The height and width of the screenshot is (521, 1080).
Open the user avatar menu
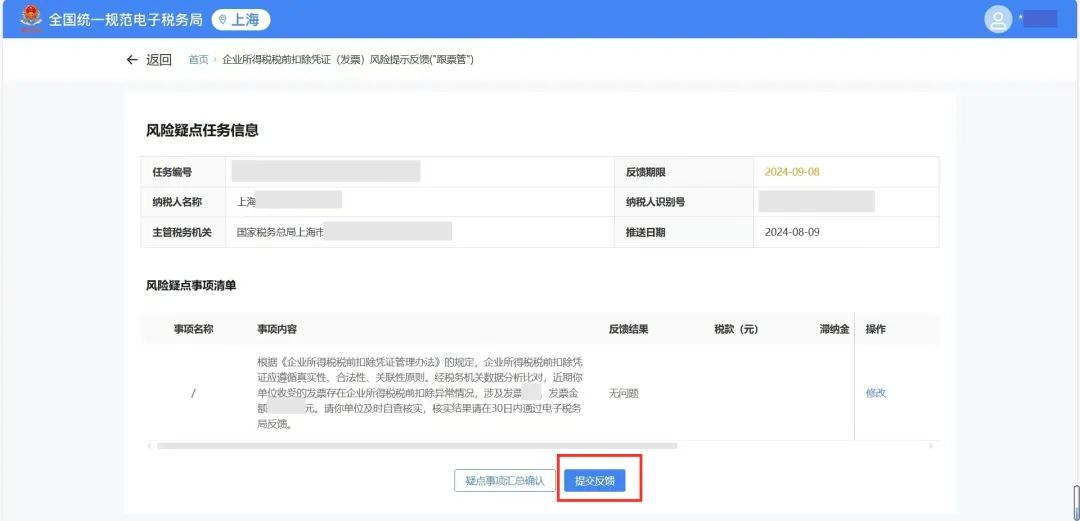[x=997, y=19]
